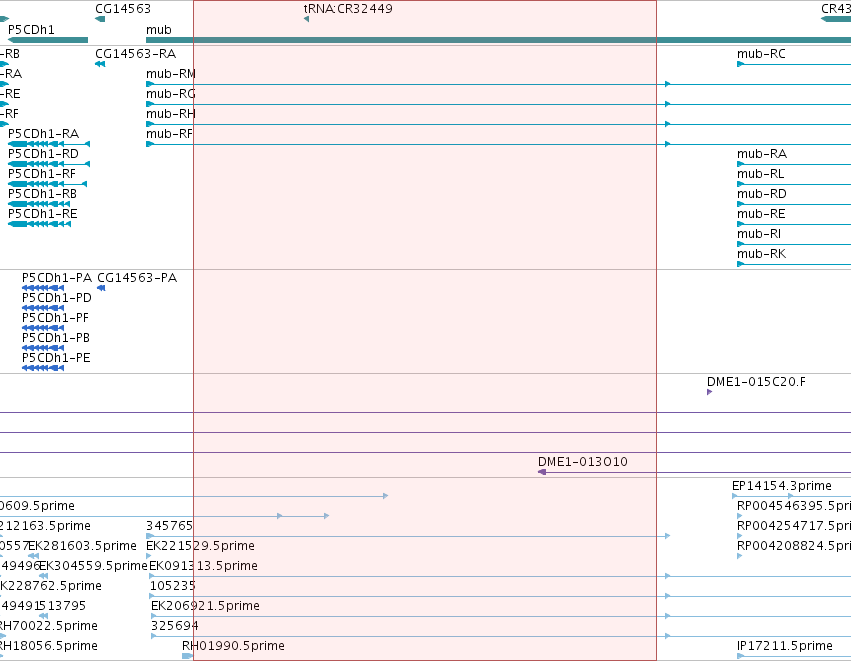
Task: Click protein P5CDh1-PF
Action: pos(55,318)
